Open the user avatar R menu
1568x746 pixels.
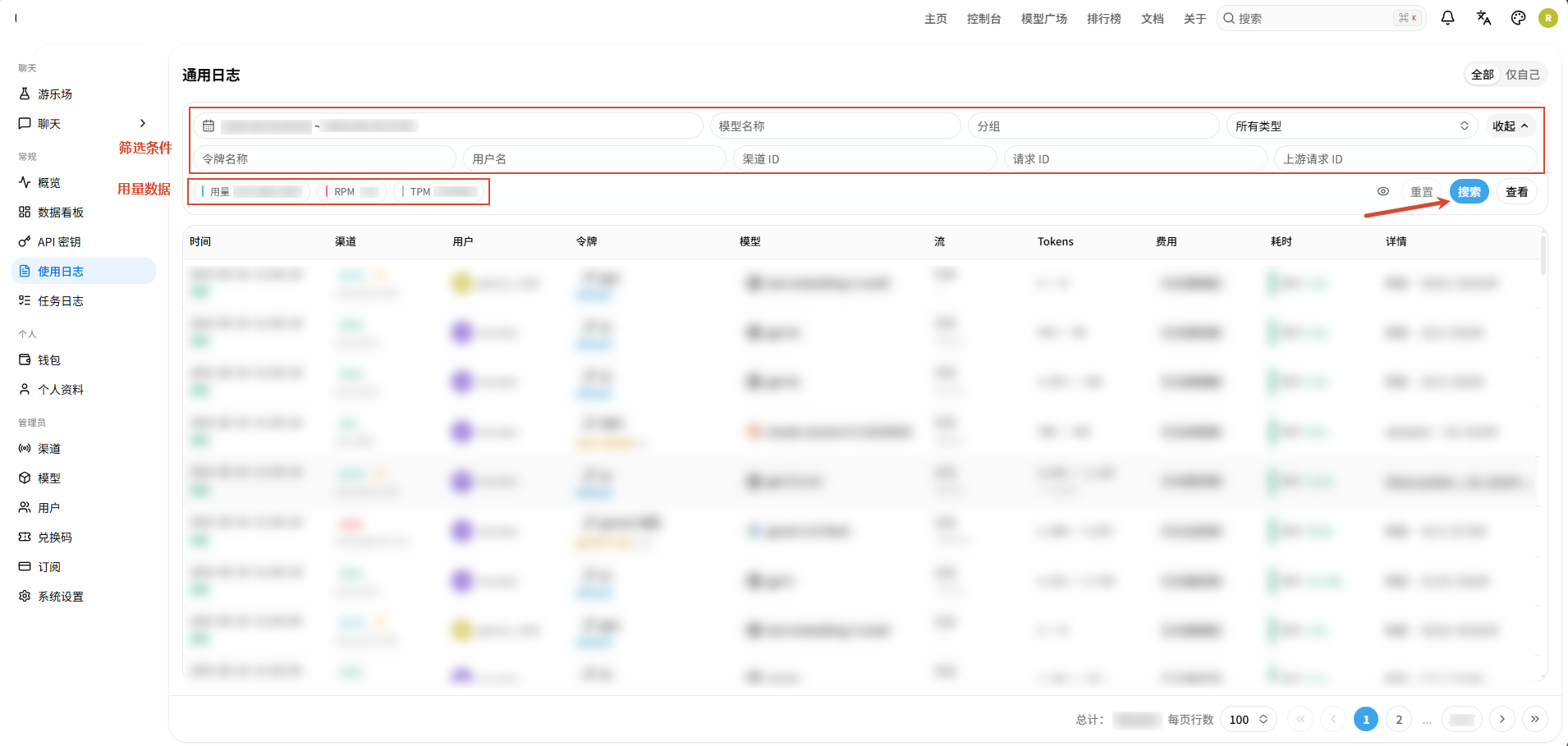click(1548, 18)
